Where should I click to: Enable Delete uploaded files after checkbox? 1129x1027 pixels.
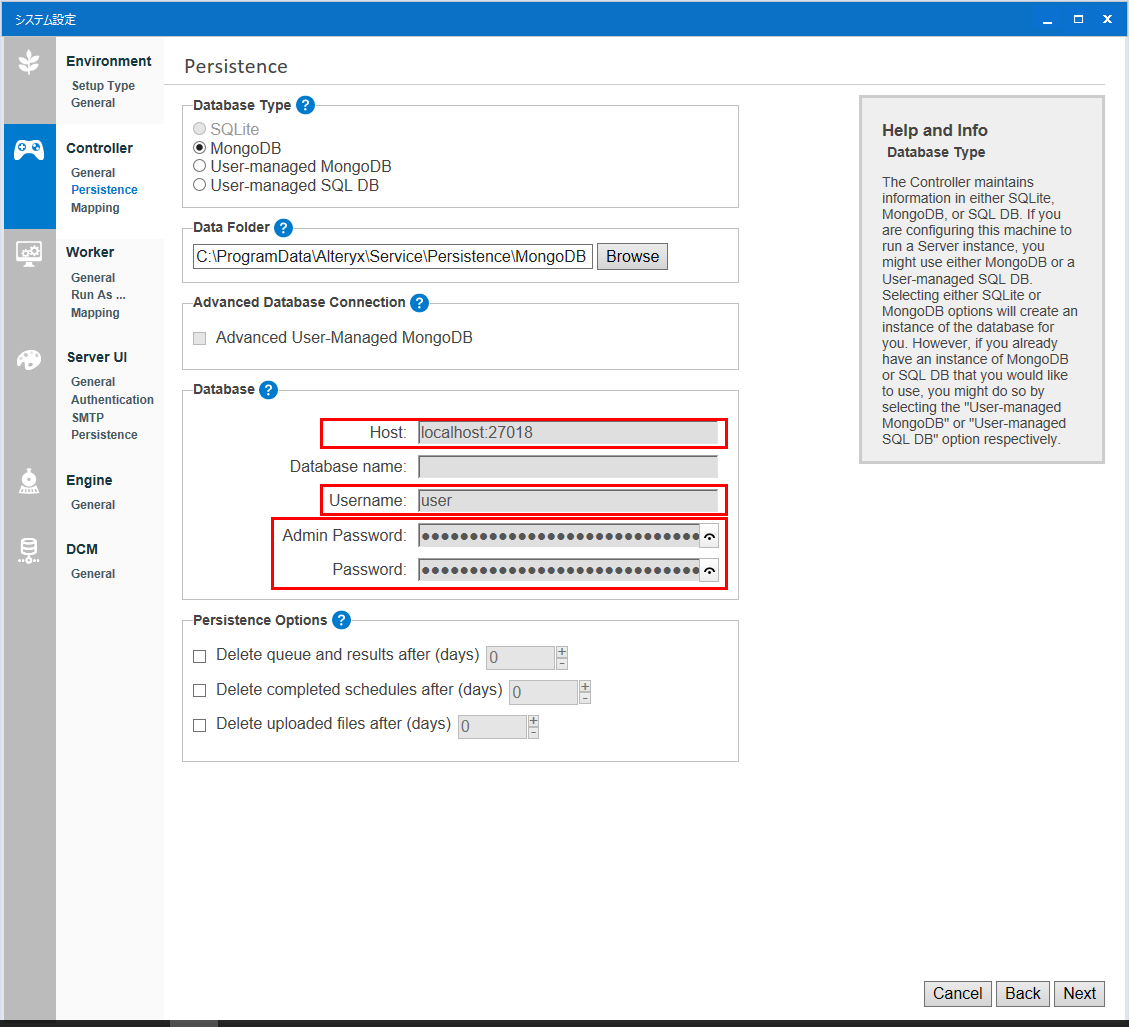(200, 725)
